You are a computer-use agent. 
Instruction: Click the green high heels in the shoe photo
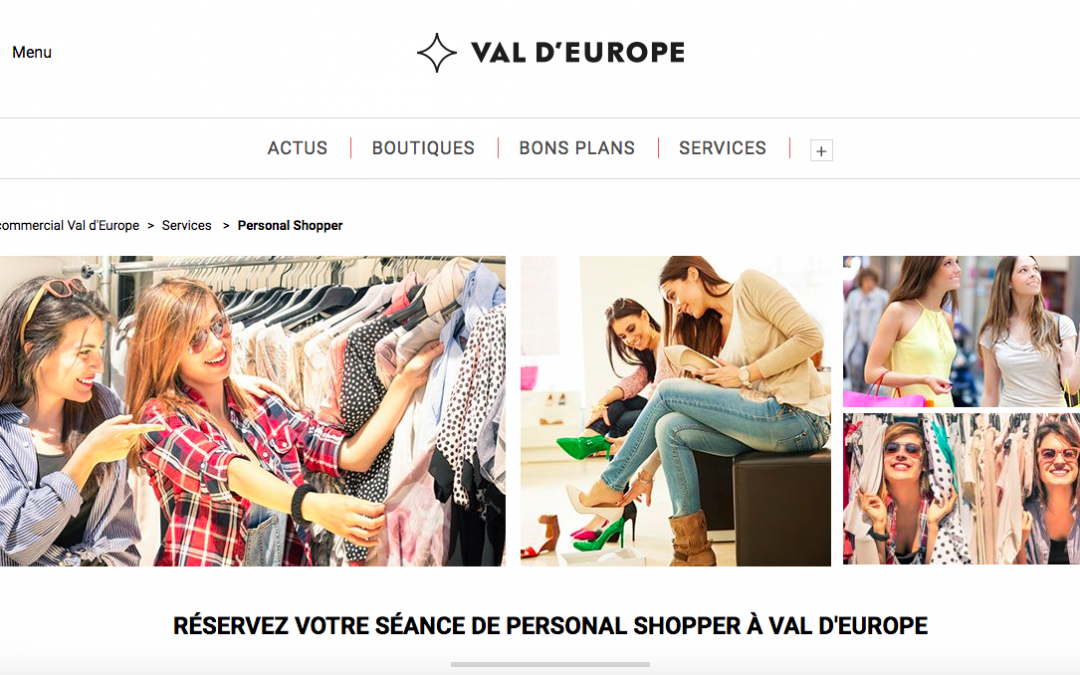click(x=584, y=446)
